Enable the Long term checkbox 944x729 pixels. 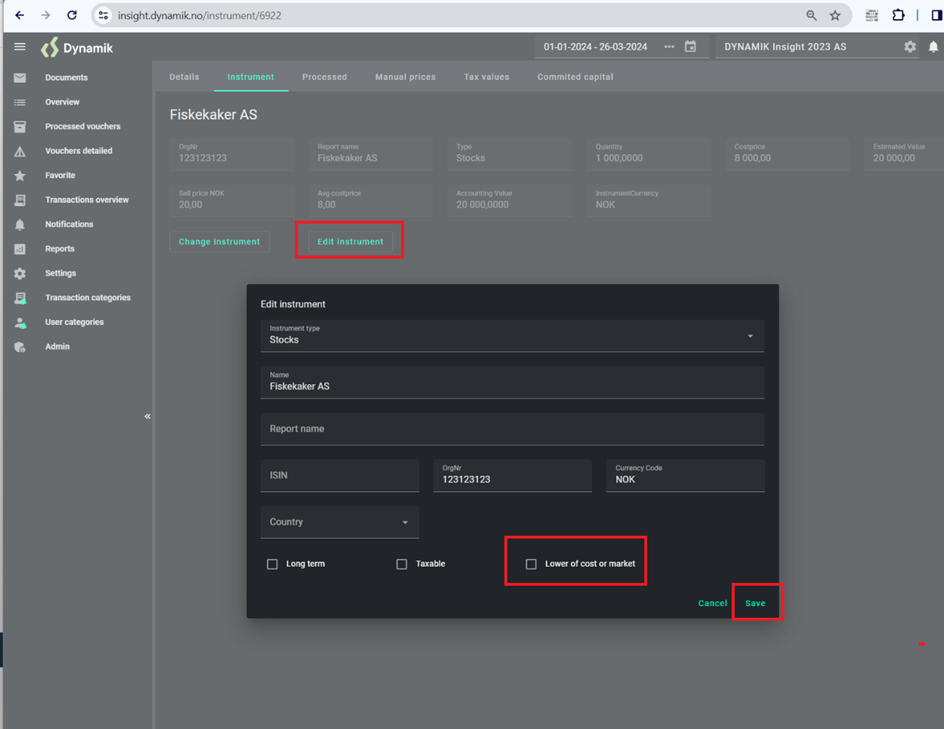272,564
